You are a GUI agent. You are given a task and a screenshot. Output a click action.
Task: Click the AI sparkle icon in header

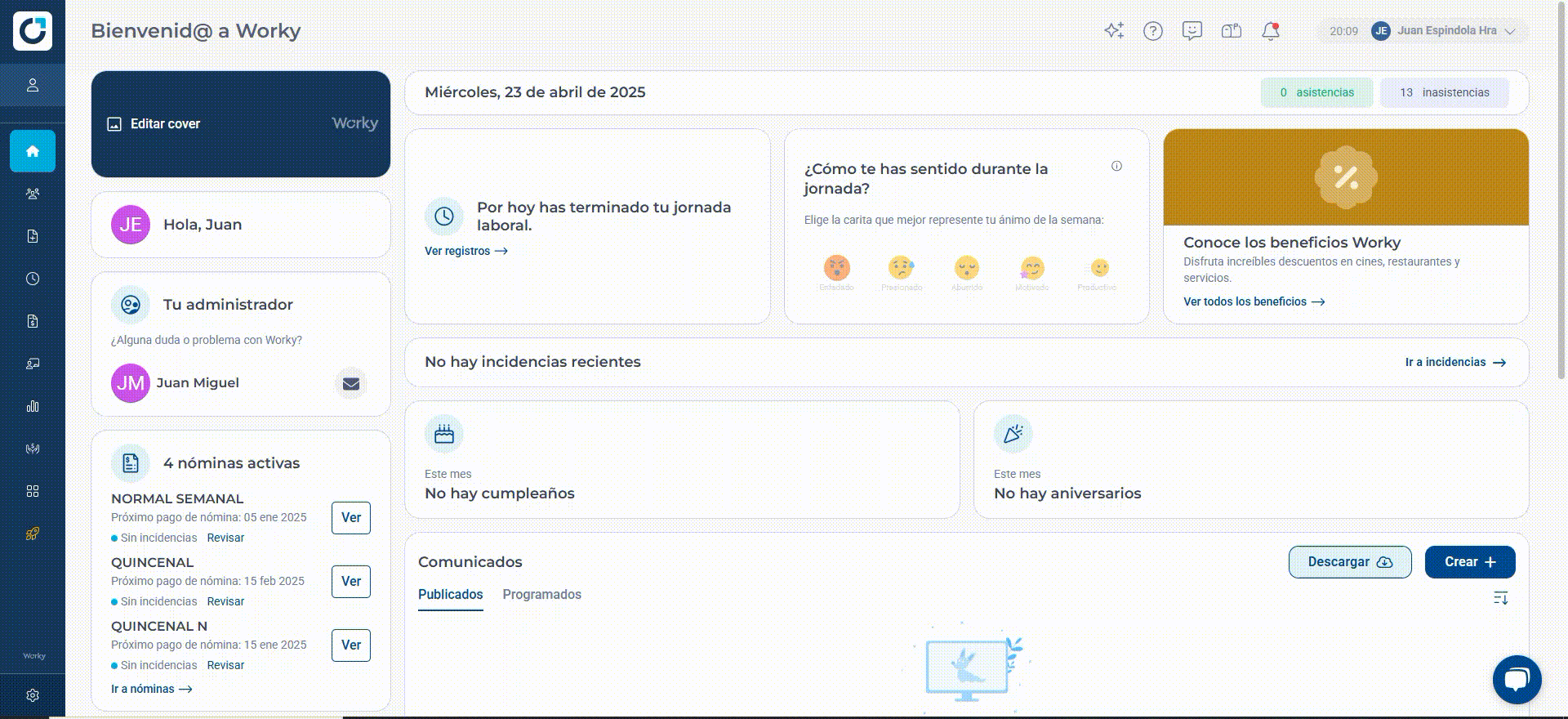pyautogui.click(x=1114, y=31)
